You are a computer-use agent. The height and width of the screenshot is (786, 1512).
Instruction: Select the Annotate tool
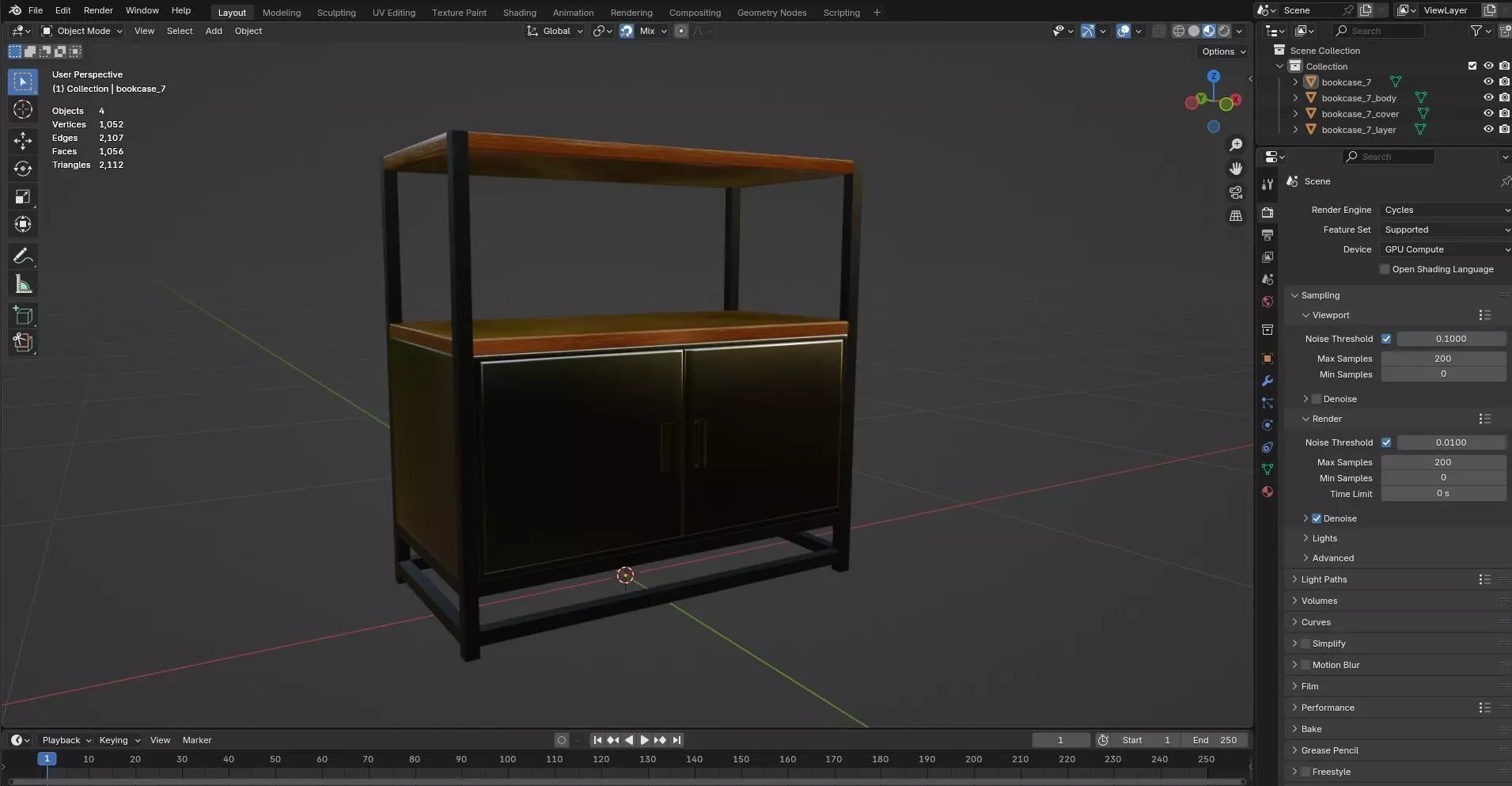tap(23, 256)
